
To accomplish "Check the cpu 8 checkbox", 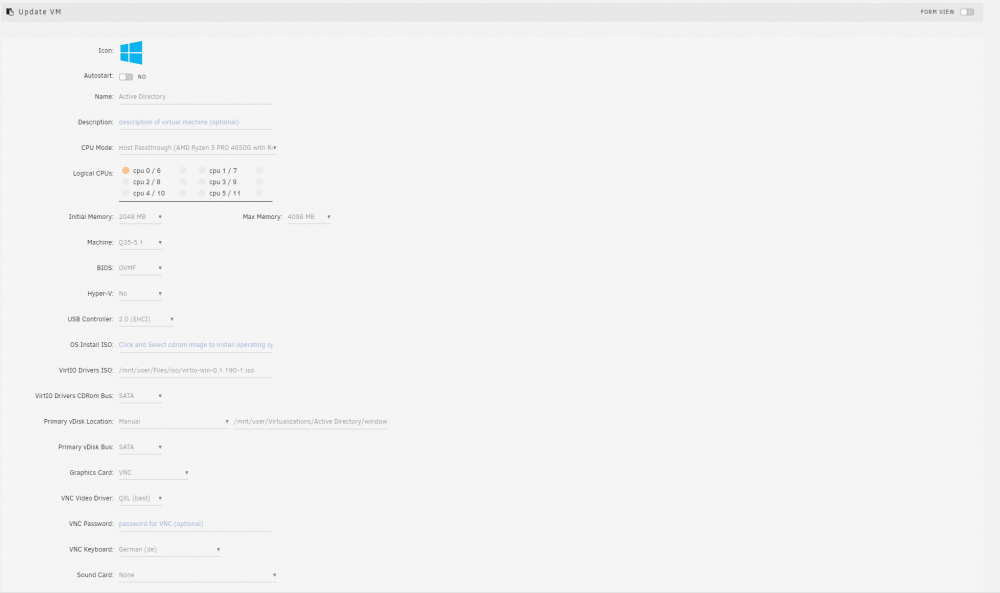I will point(183,182).
